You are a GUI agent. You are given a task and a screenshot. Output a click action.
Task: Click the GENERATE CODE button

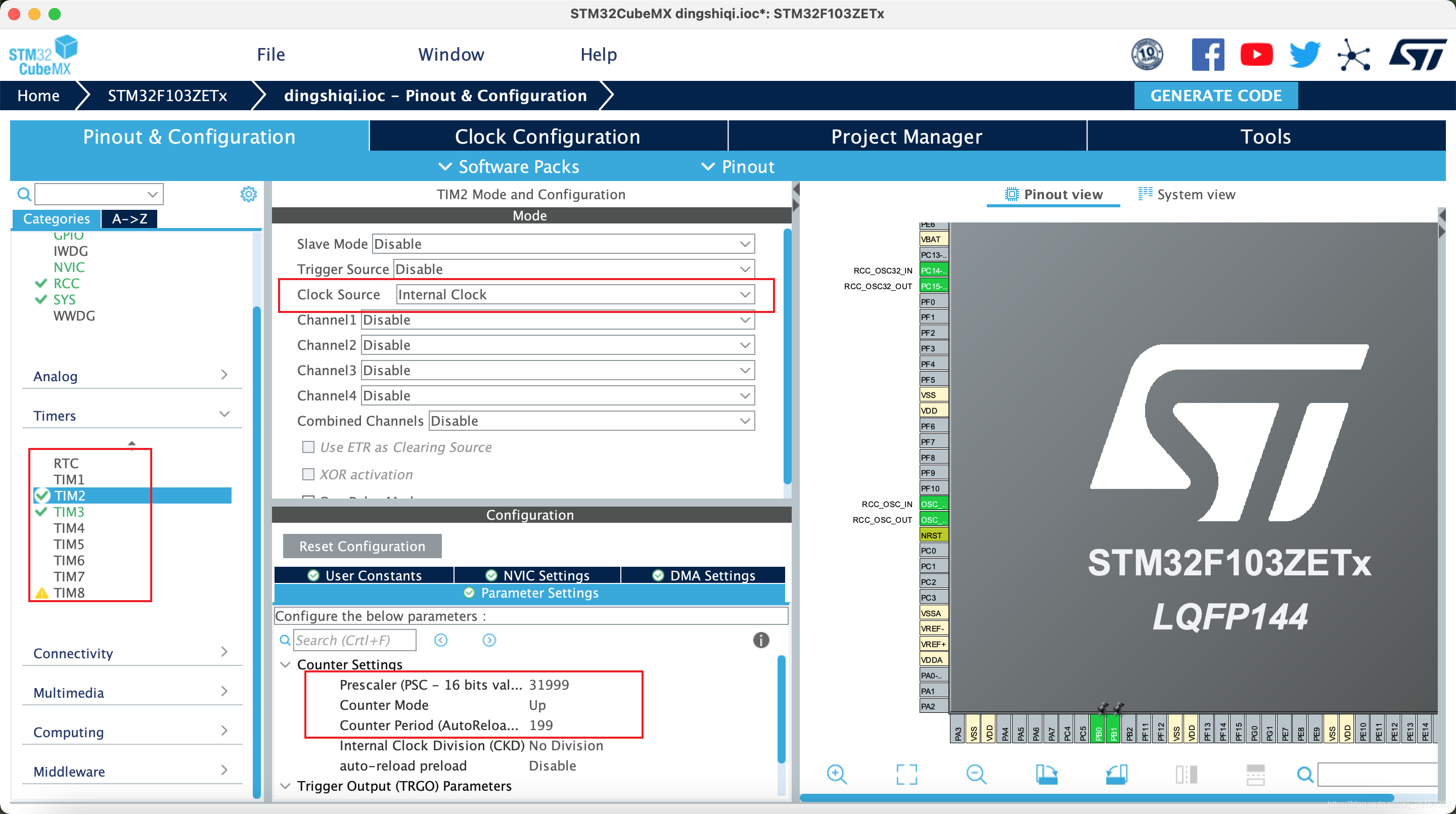(x=1216, y=96)
